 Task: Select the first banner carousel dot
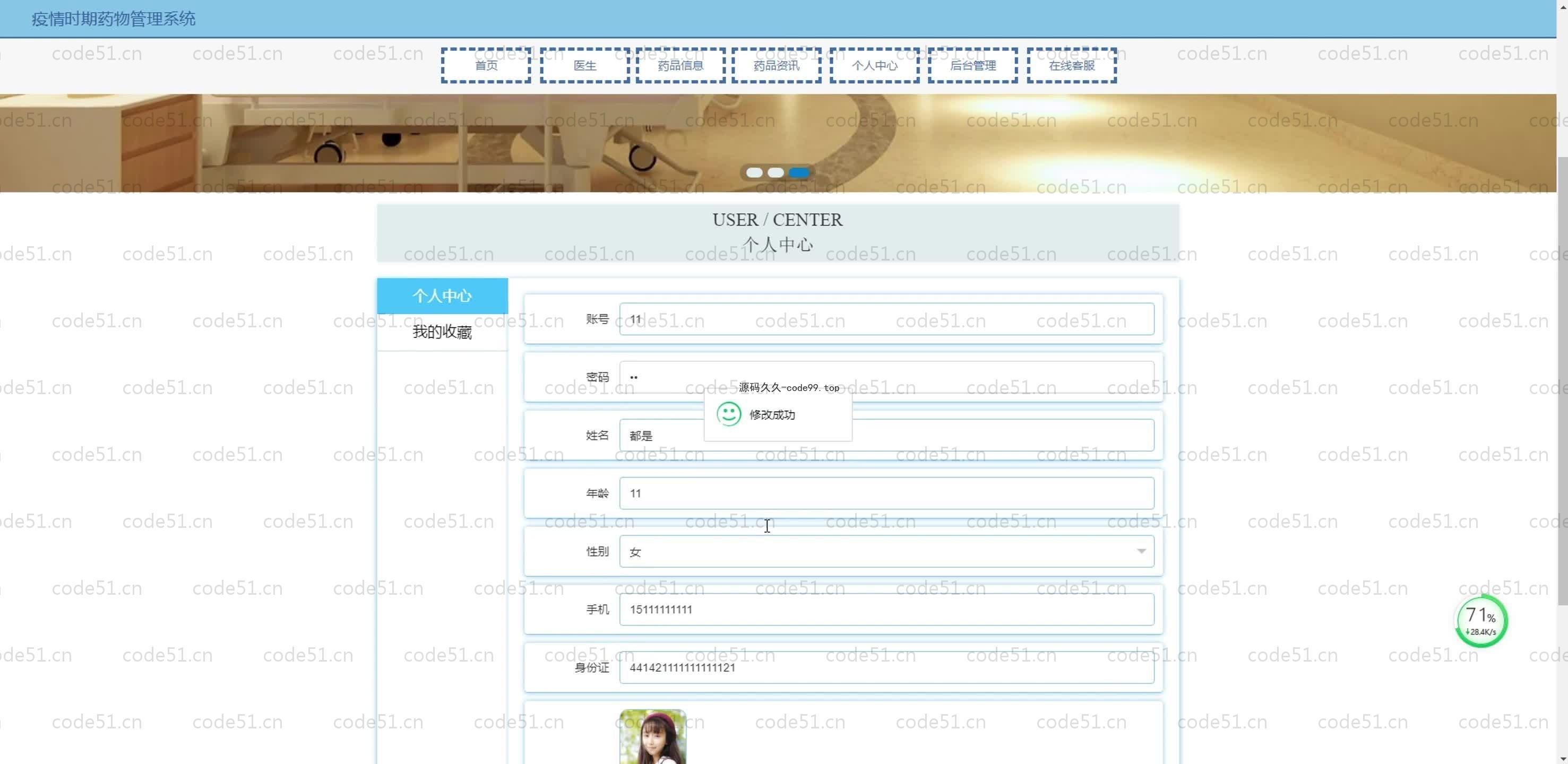pyautogui.click(x=754, y=173)
